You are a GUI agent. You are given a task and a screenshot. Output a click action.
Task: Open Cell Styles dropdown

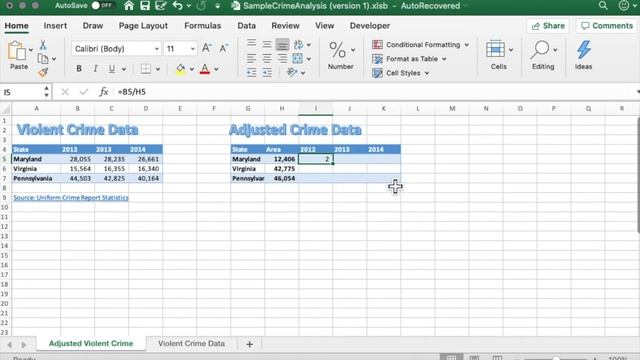tap(401, 73)
